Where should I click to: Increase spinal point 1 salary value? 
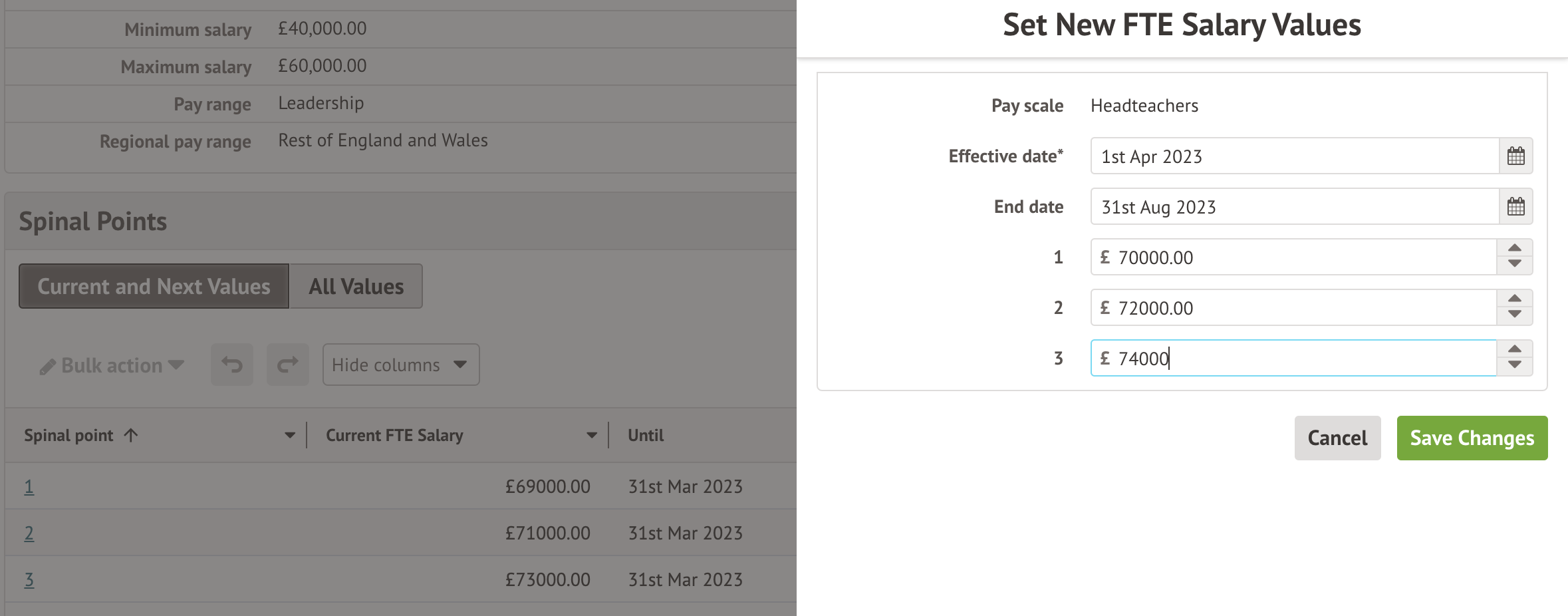coord(1515,248)
